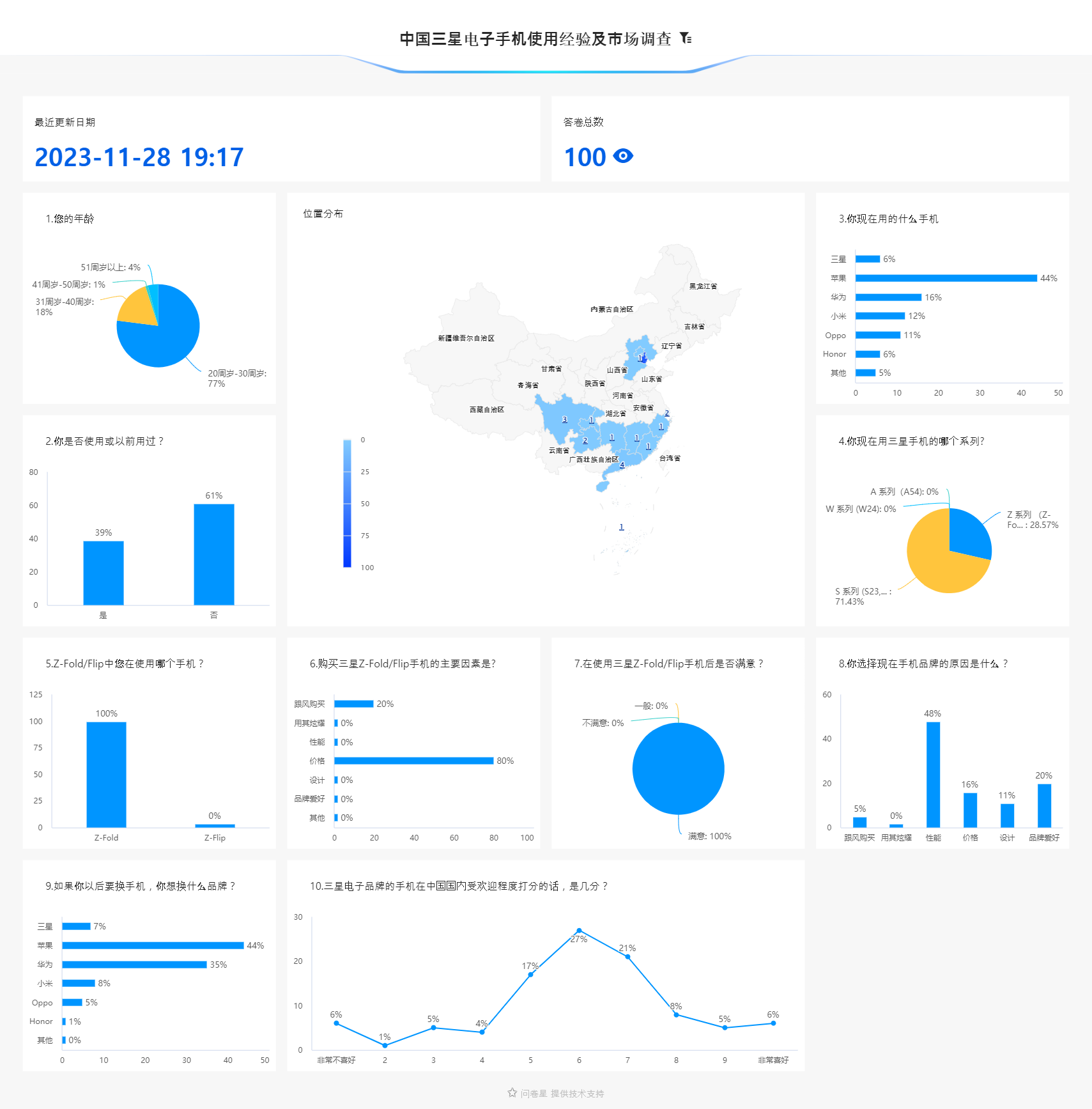1092x1109 pixels.
Task: Select the blue Z 系列 pie slice
Action: tap(969, 534)
